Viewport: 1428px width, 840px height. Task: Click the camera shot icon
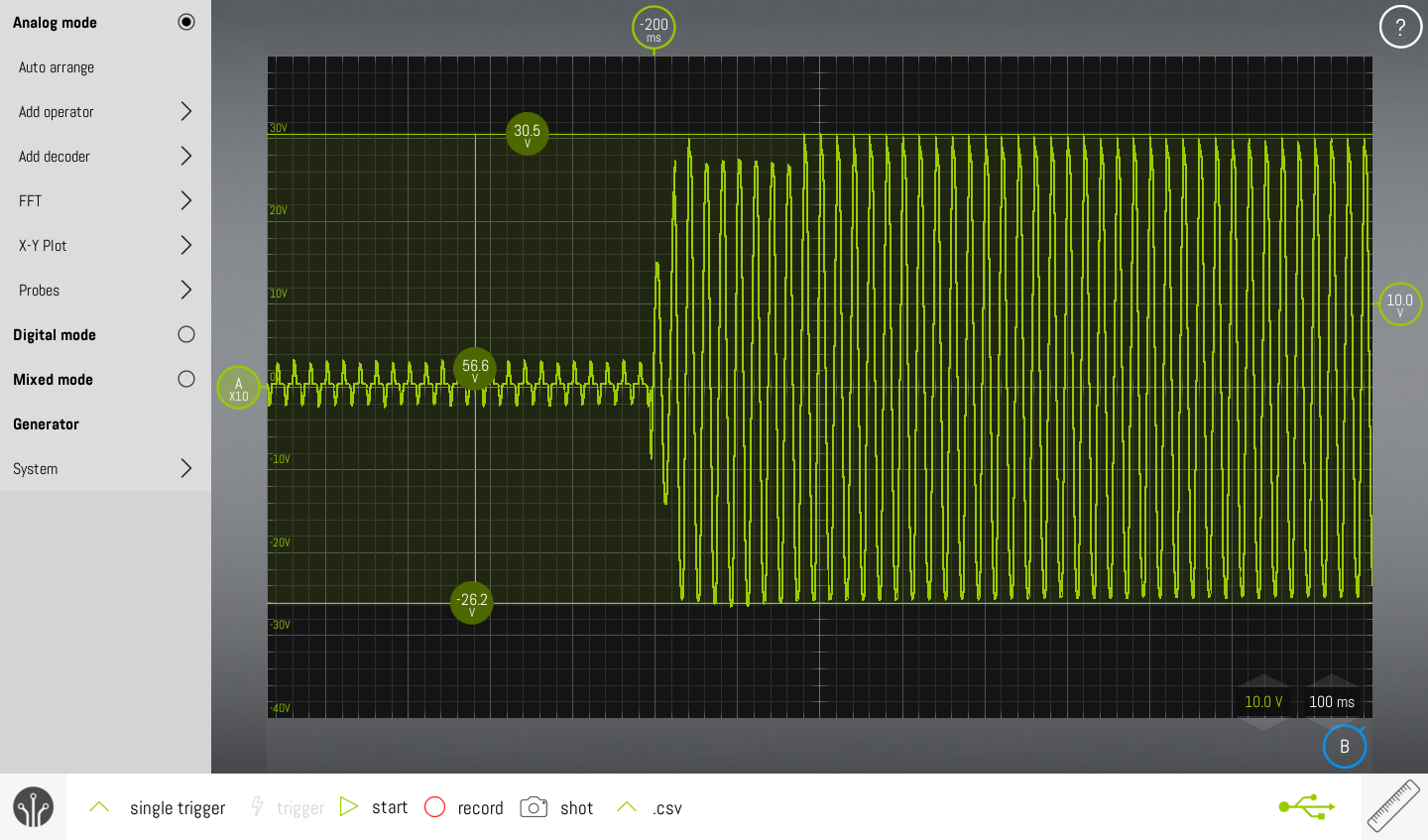534,807
